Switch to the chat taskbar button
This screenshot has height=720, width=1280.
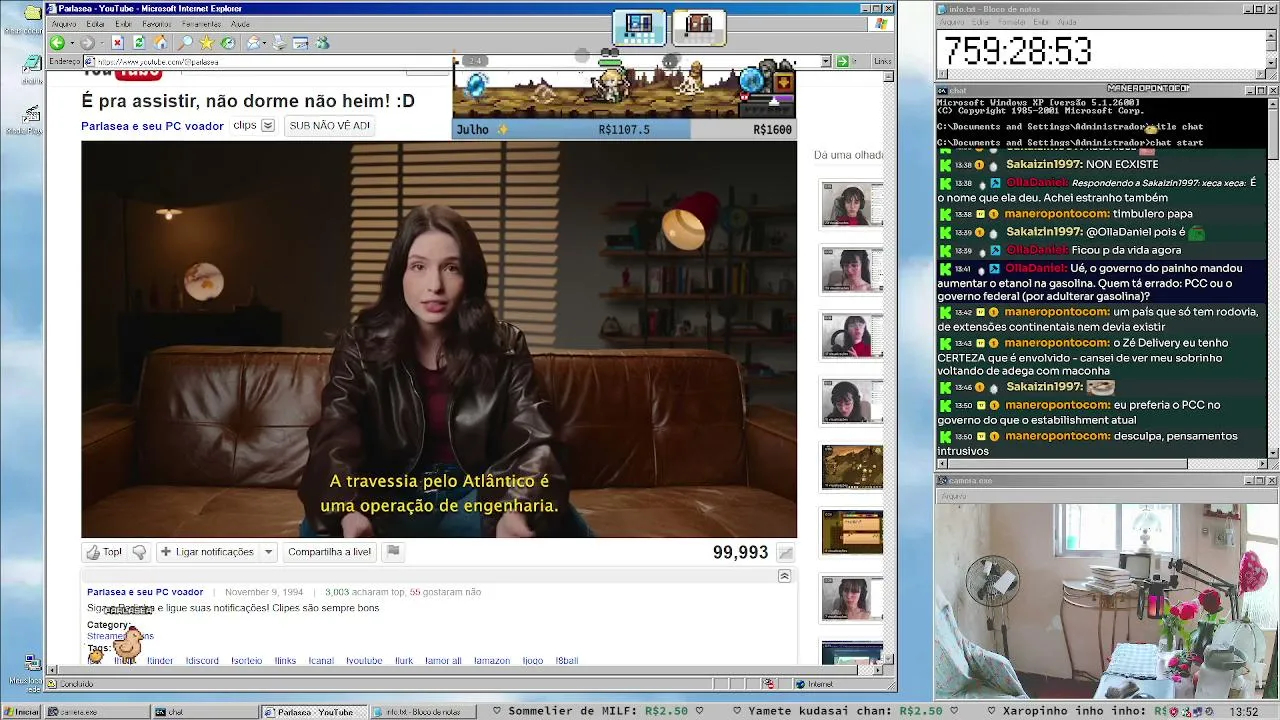click(x=203, y=712)
